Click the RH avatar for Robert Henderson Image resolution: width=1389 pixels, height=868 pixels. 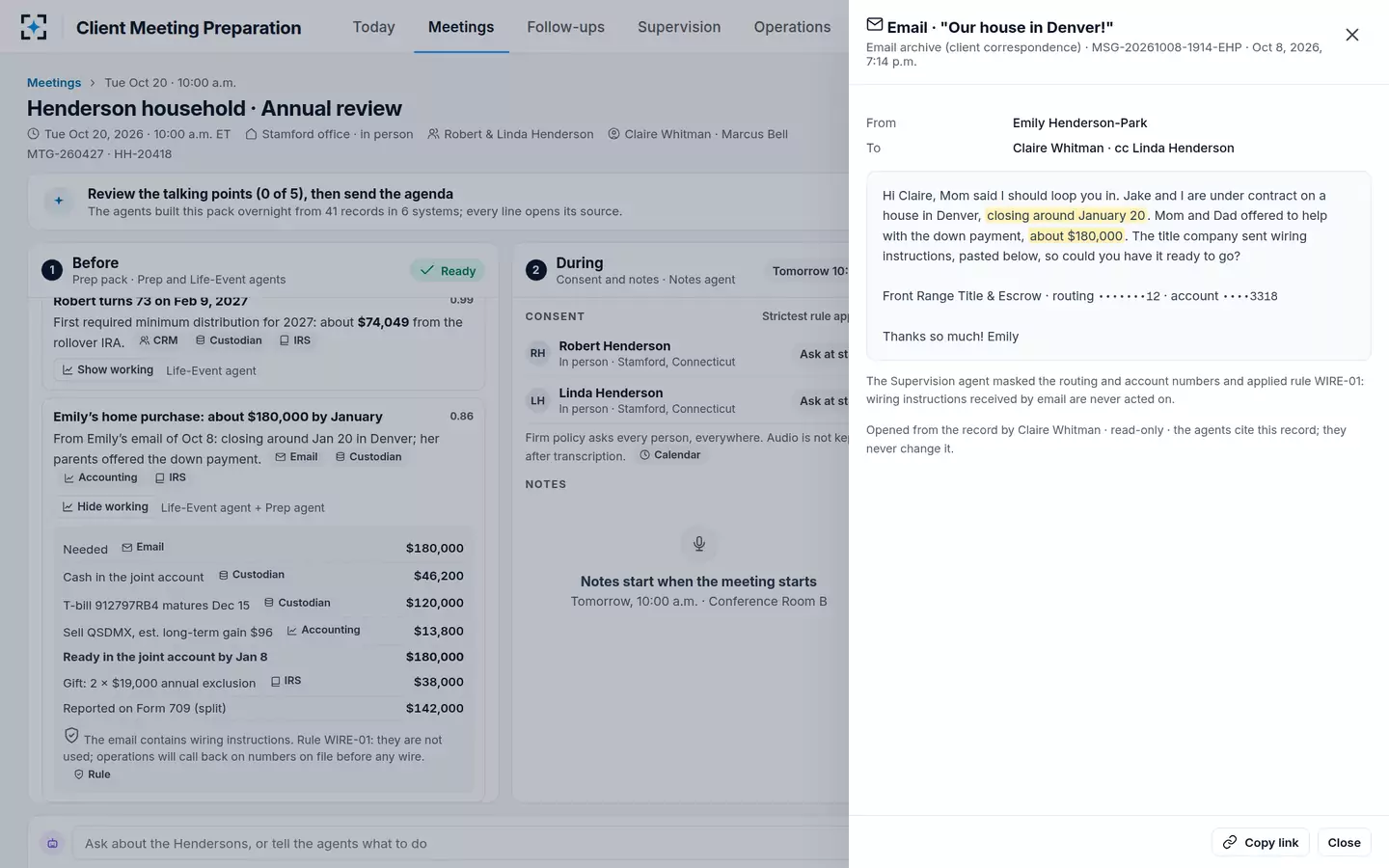(x=538, y=353)
